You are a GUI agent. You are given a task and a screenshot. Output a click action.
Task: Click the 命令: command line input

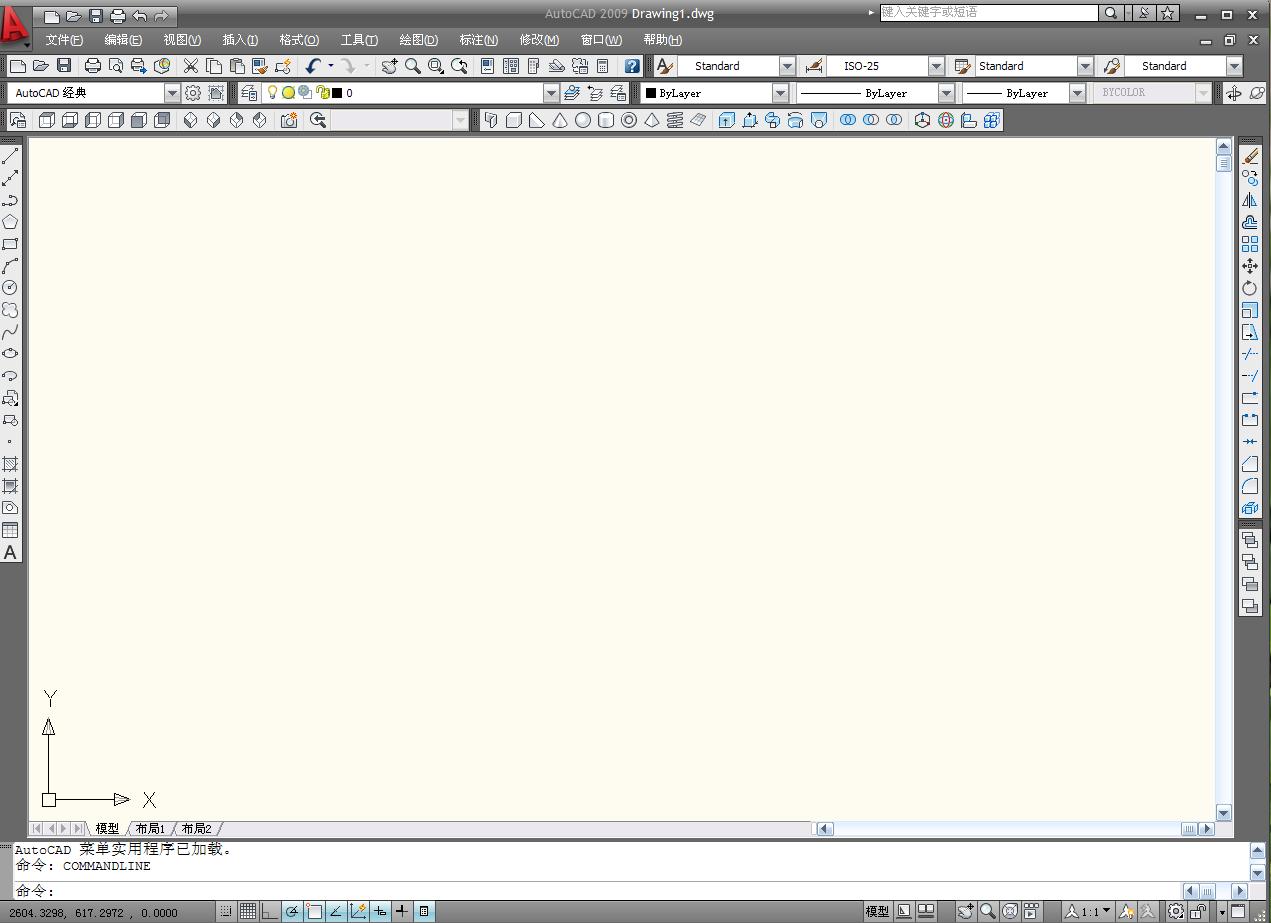[600, 891]
